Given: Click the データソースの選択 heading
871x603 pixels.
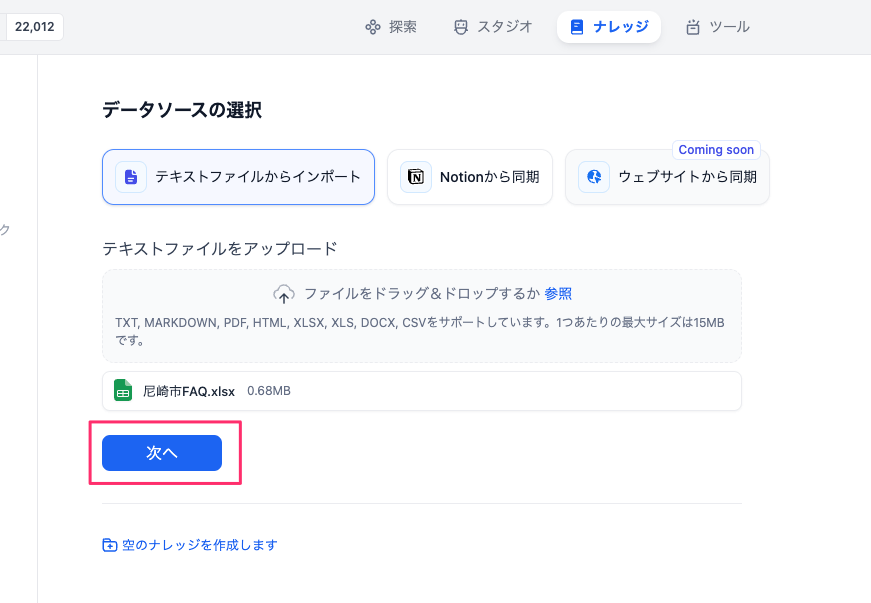Looking at the screenshot, I should pyautogui.click(x=182, y=110).
